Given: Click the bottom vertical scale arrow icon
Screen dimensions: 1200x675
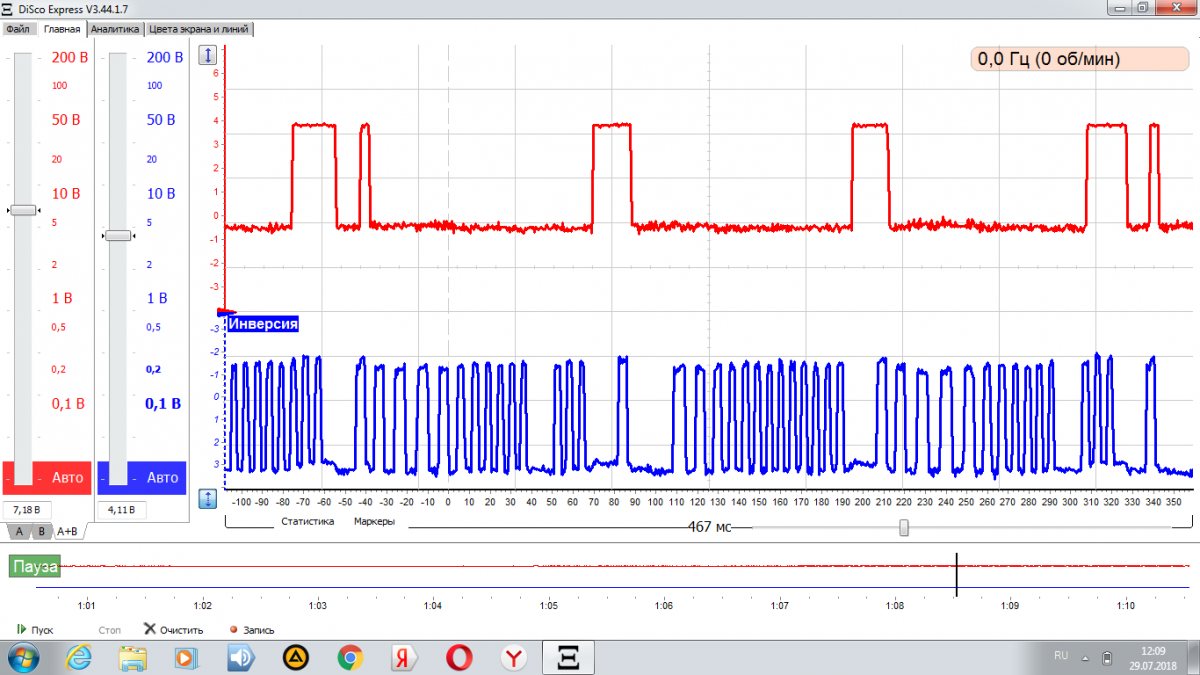Looking at the screenshot, I should click(x=208, y=497).
